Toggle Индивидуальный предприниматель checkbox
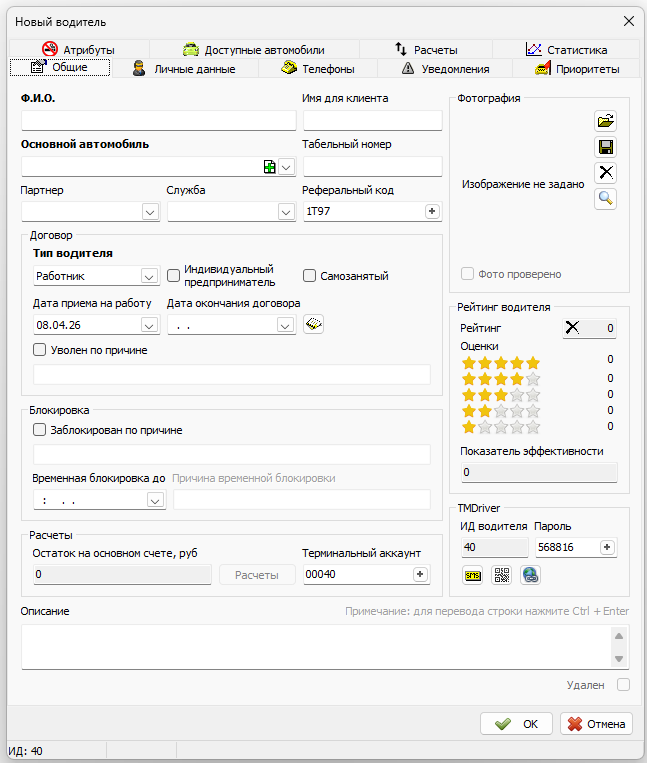 (173, 275)
